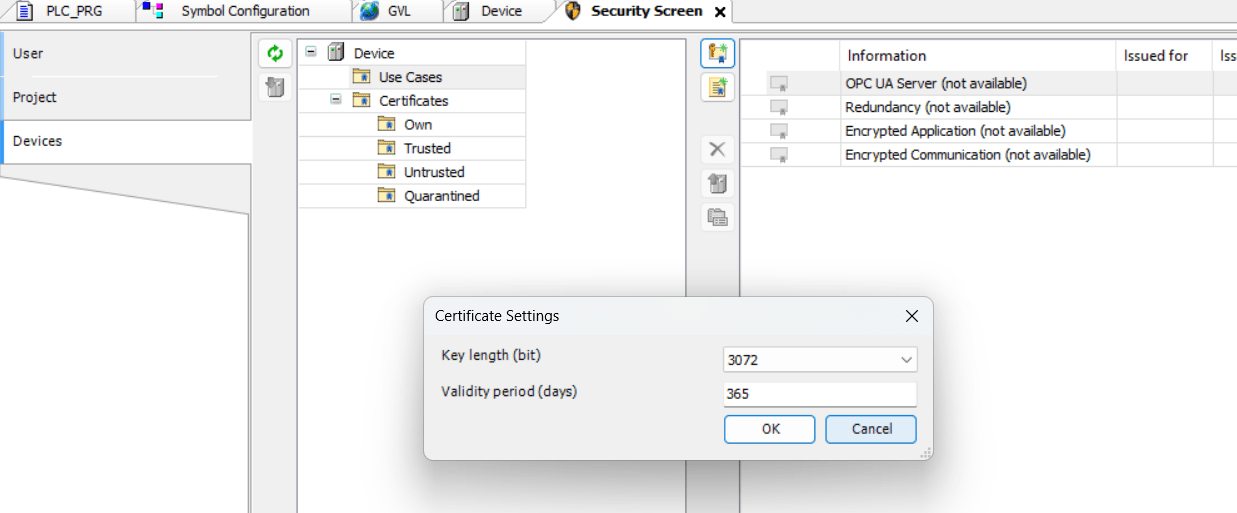Screen dimensions: 1237x513
Task: Cancel the Certificate Settings dialog
Action: tap(871, 429)
